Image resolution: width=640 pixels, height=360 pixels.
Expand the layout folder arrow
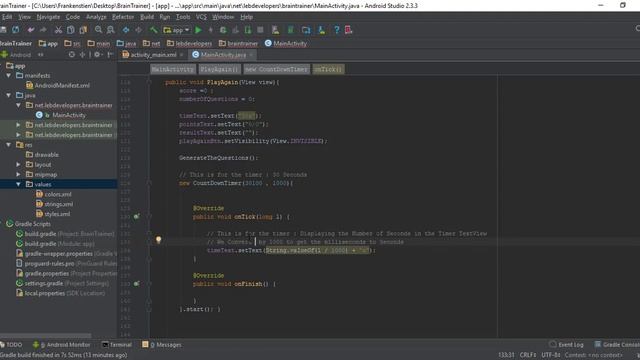(18, 164)
